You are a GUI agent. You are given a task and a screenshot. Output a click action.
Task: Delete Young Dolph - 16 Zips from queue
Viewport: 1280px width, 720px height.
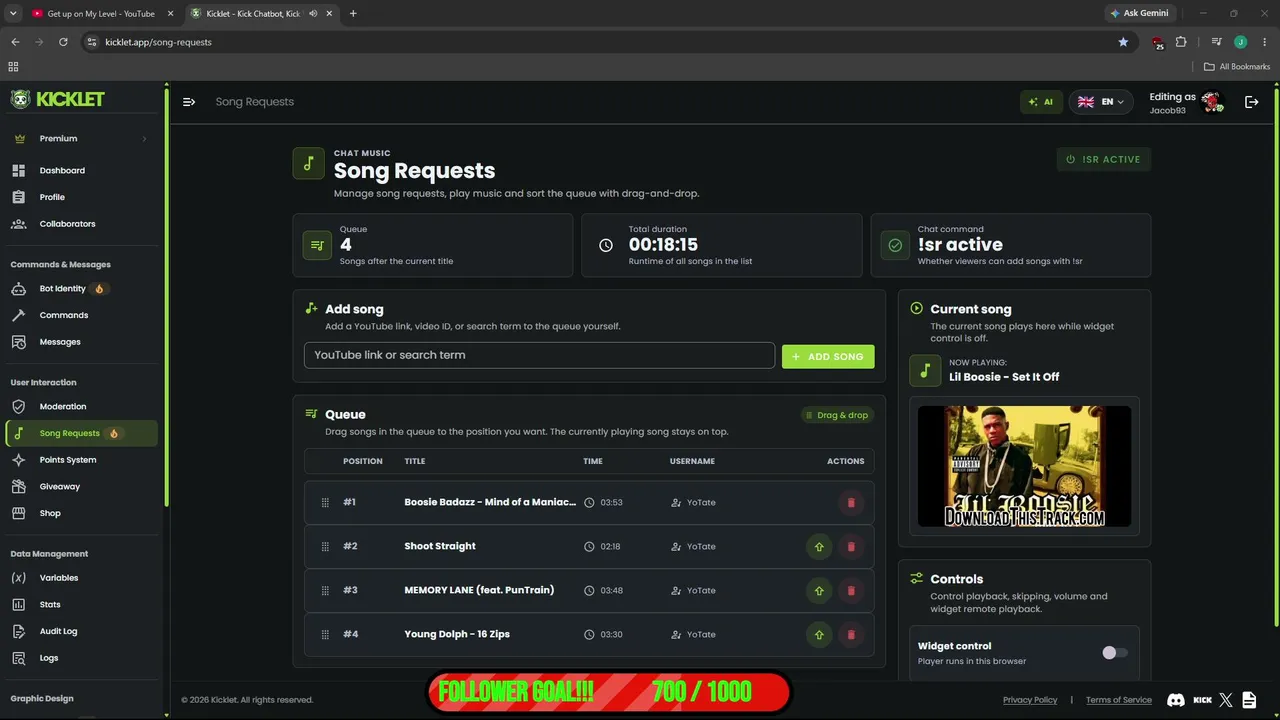click(851, 634)
